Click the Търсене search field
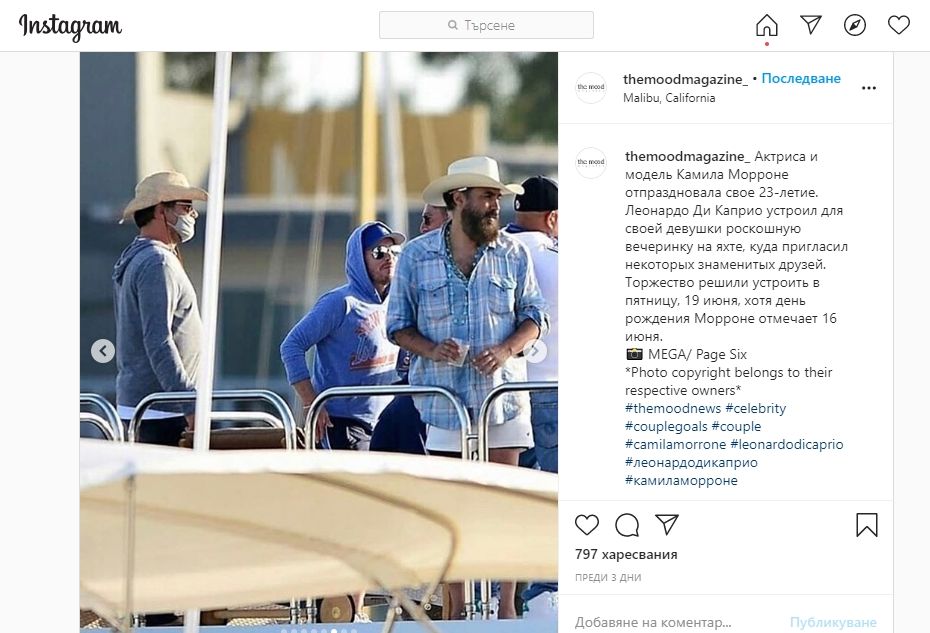This screenshot has width=930, height=633. (x=486, y=25)
